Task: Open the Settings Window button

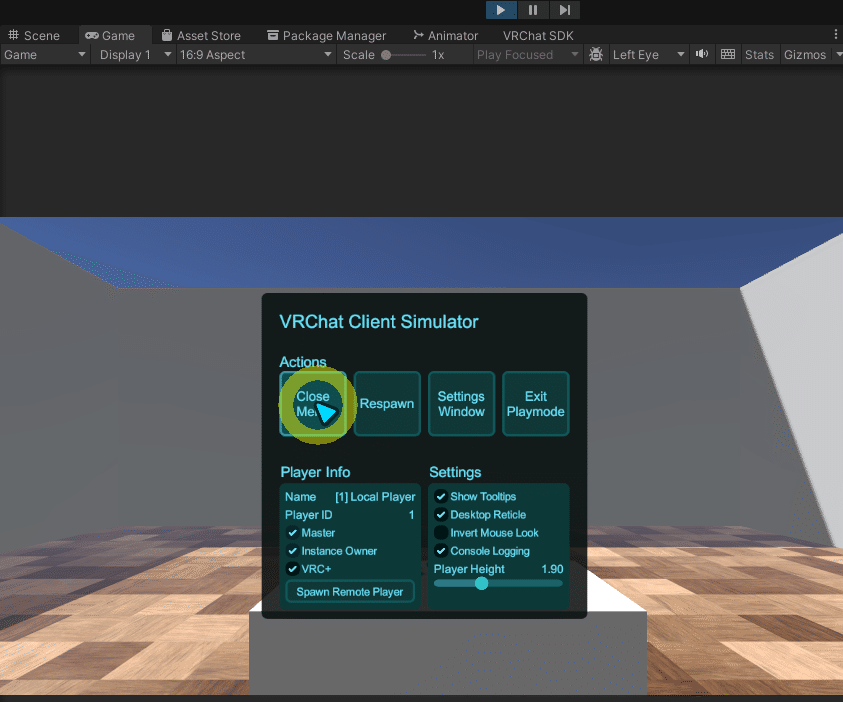Action: 461,404
